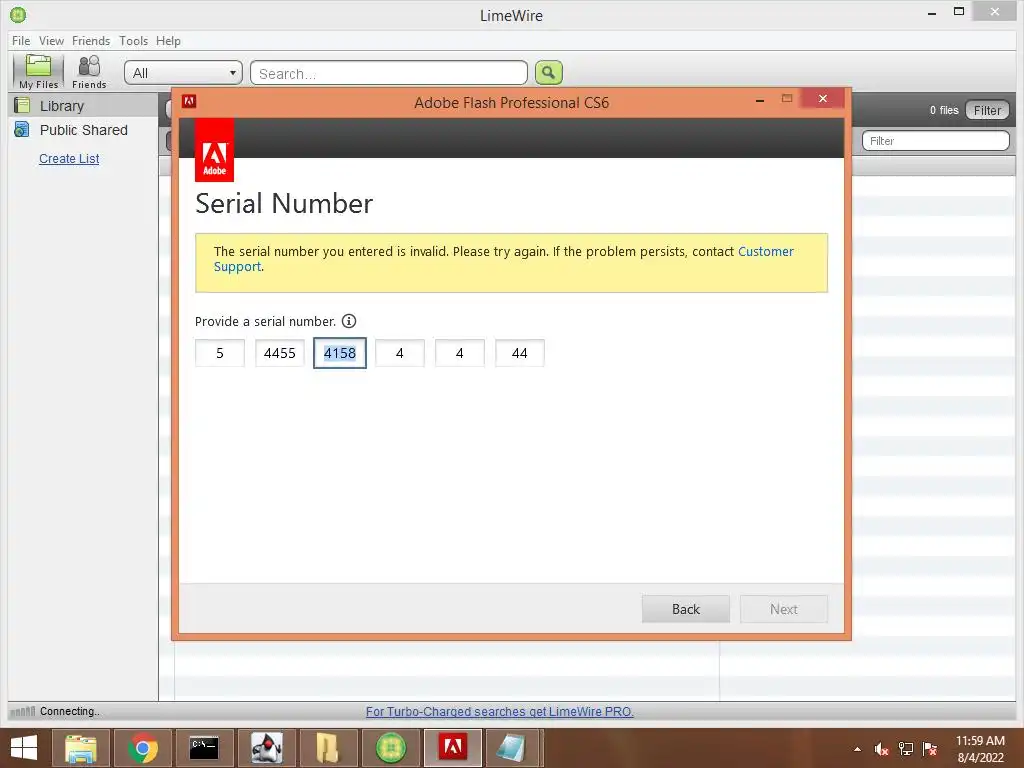Image resolution: width=1024 pixels, height=768 pixels.
Task: Click the Connecting status text
Action: (70, 711)
